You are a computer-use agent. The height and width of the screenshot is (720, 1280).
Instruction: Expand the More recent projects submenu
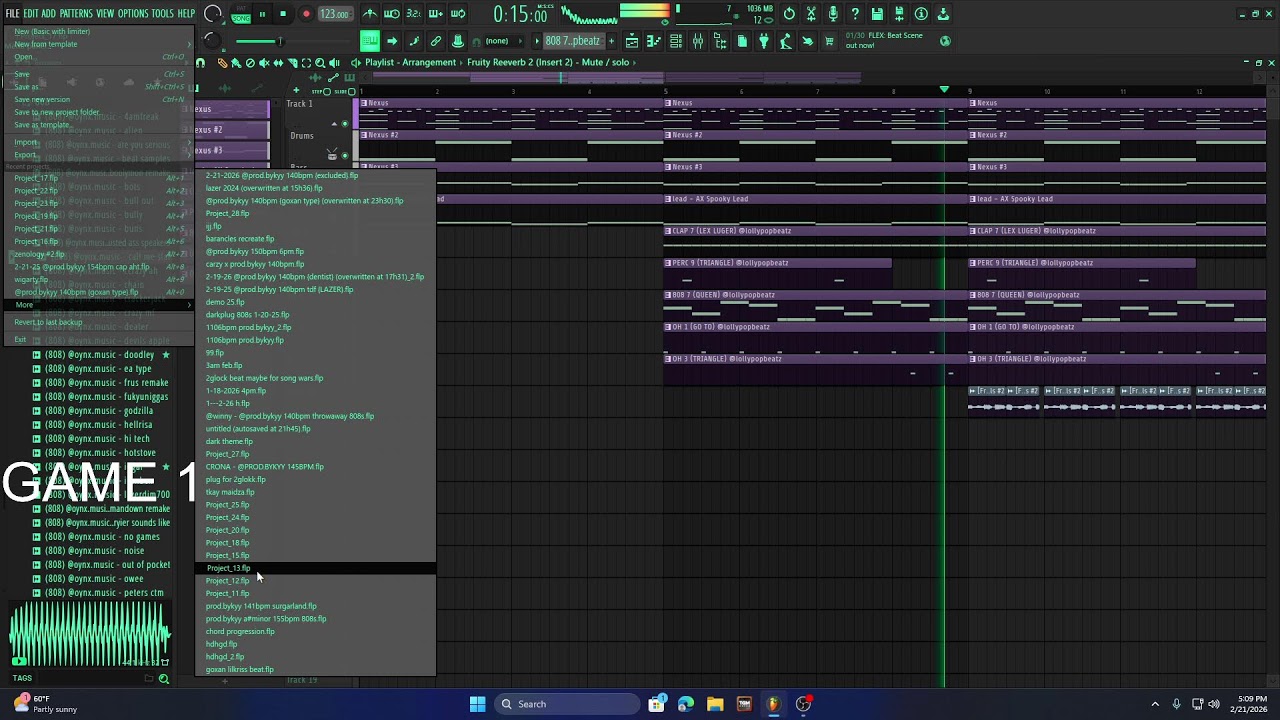(x=100, y=305)
